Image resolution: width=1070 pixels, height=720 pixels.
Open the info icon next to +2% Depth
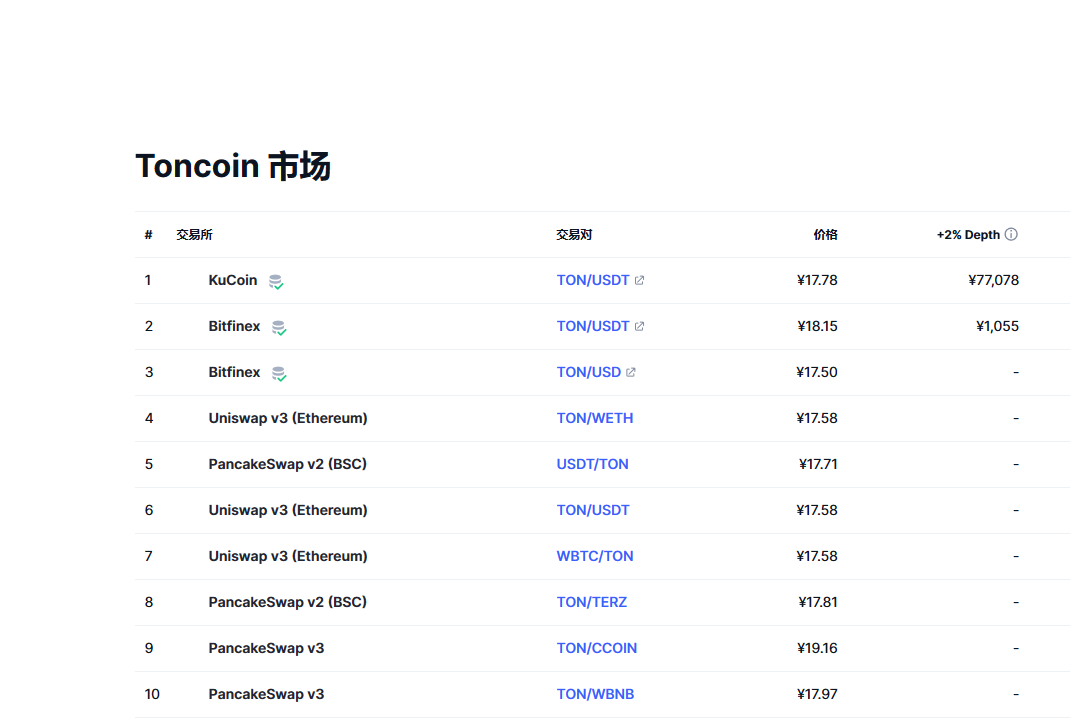tap(1011, 234)
